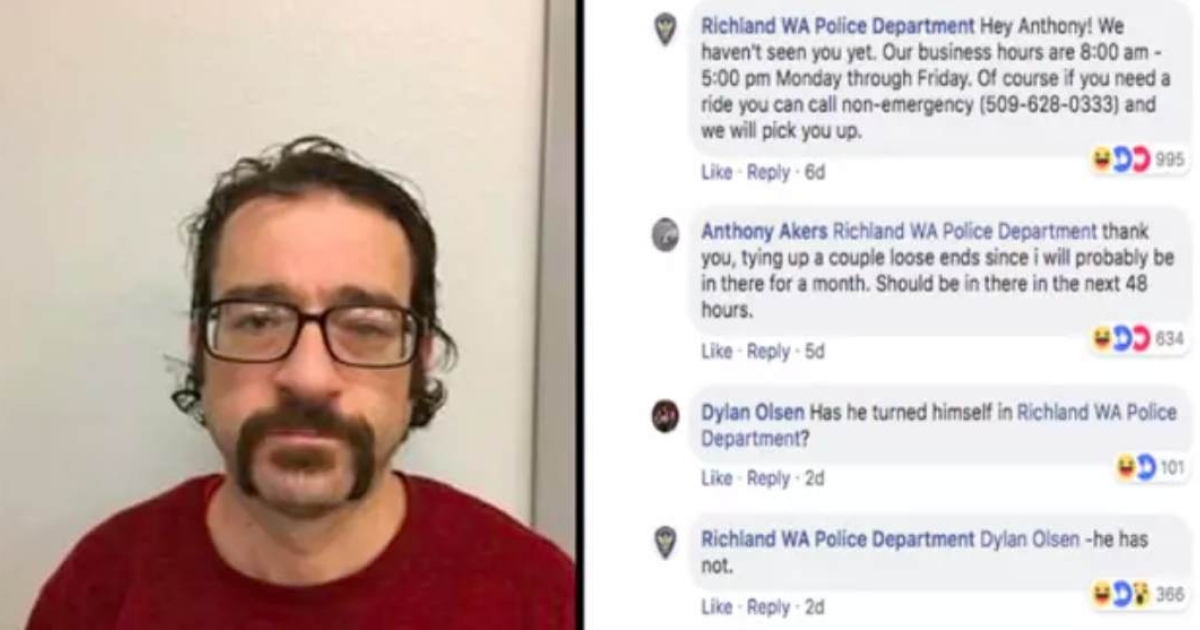Open the Dylan Olsen commenter name link

pyautogui.click(x=752, y=412)
